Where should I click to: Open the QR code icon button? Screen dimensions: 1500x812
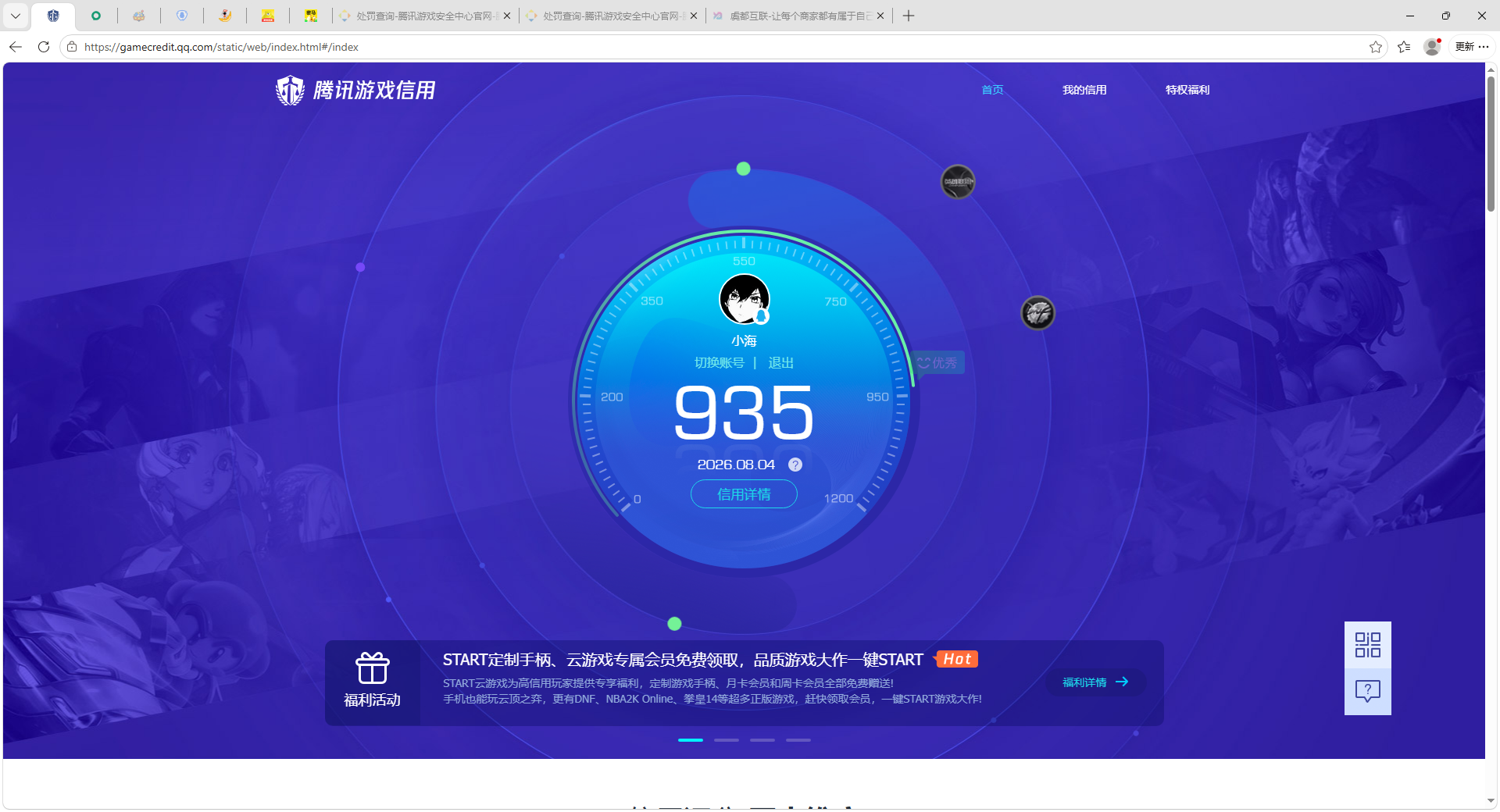point(1368,645)
